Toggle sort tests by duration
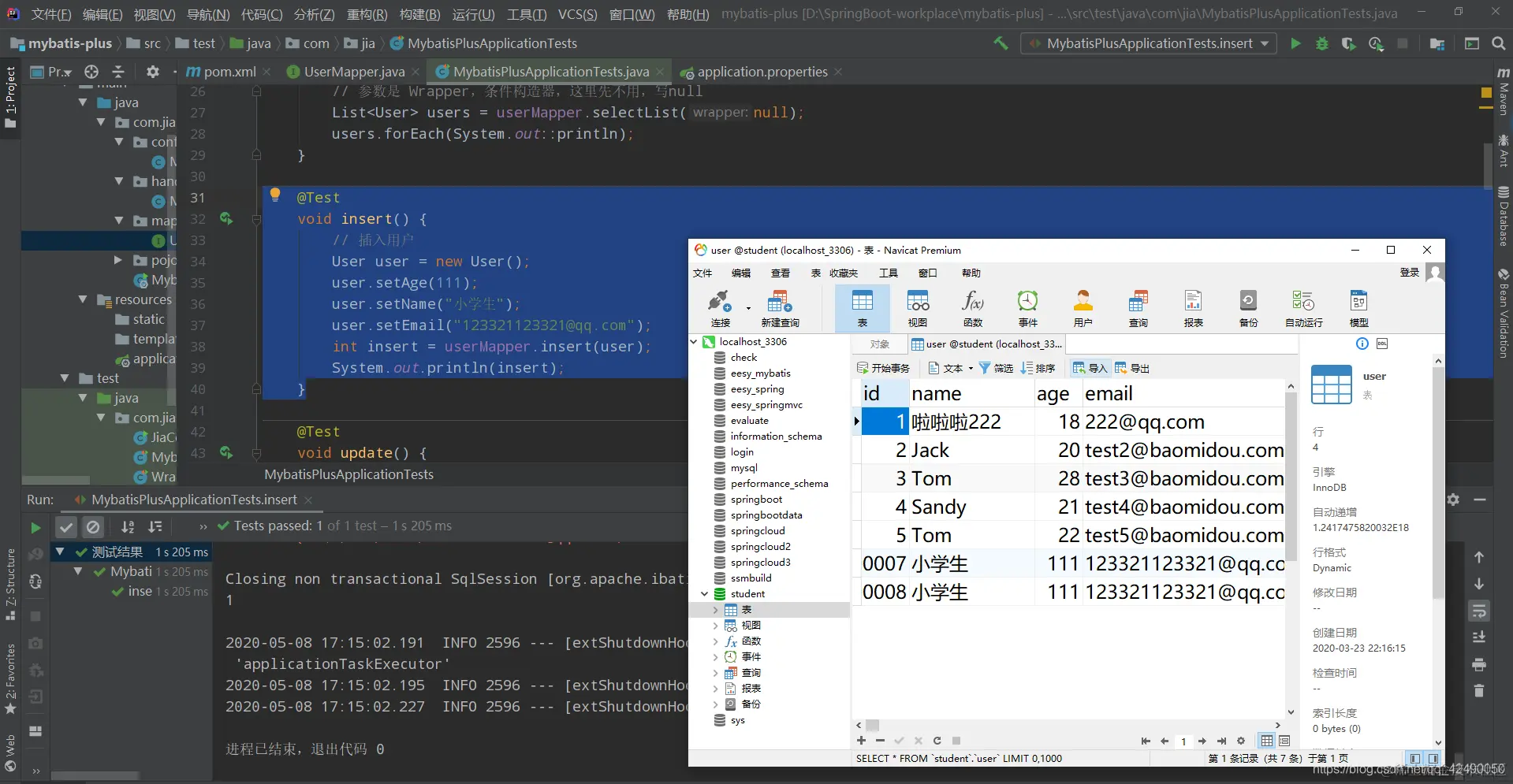 [155, 526]
